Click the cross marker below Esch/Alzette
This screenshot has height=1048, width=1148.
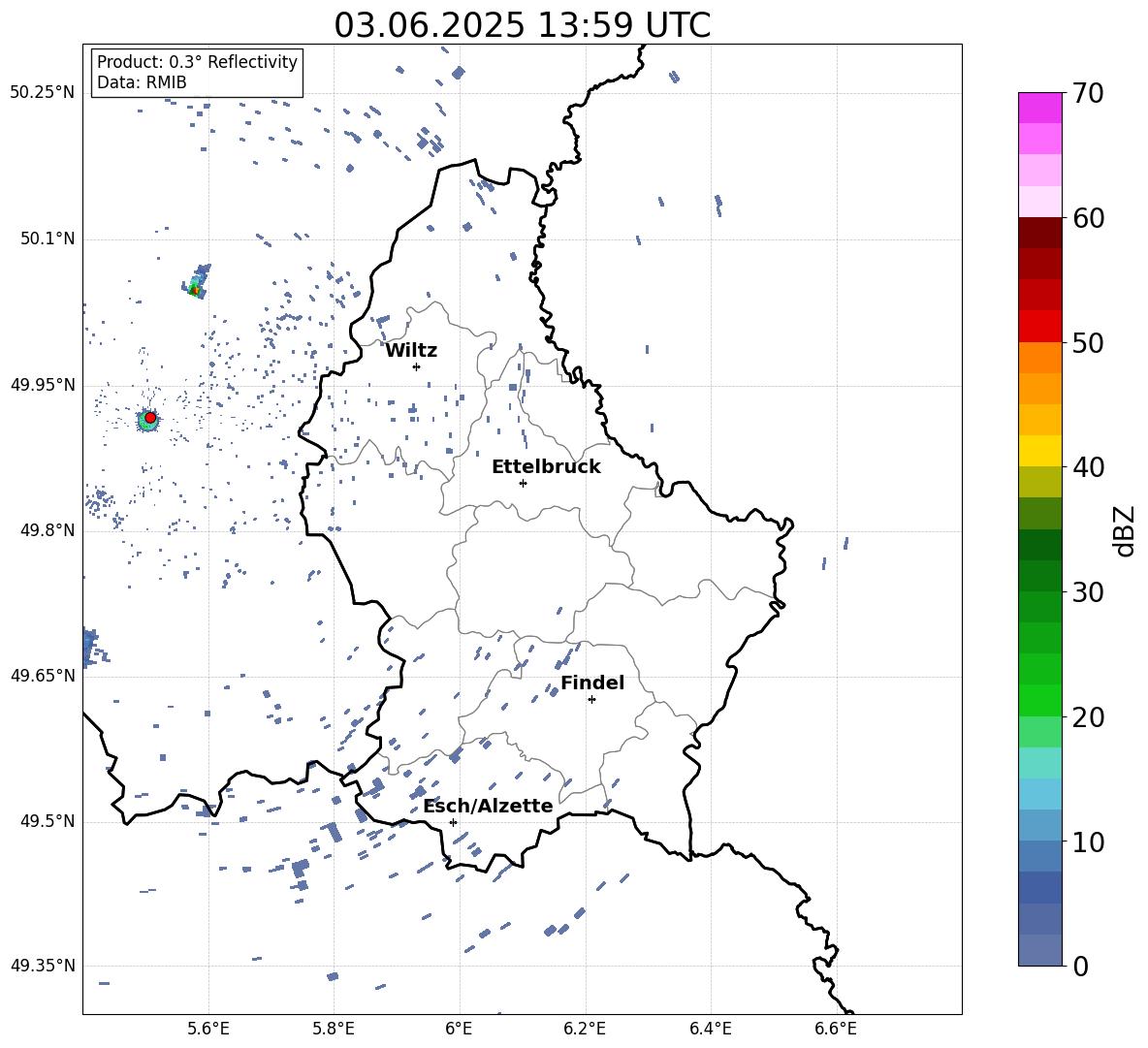(453, 822)
